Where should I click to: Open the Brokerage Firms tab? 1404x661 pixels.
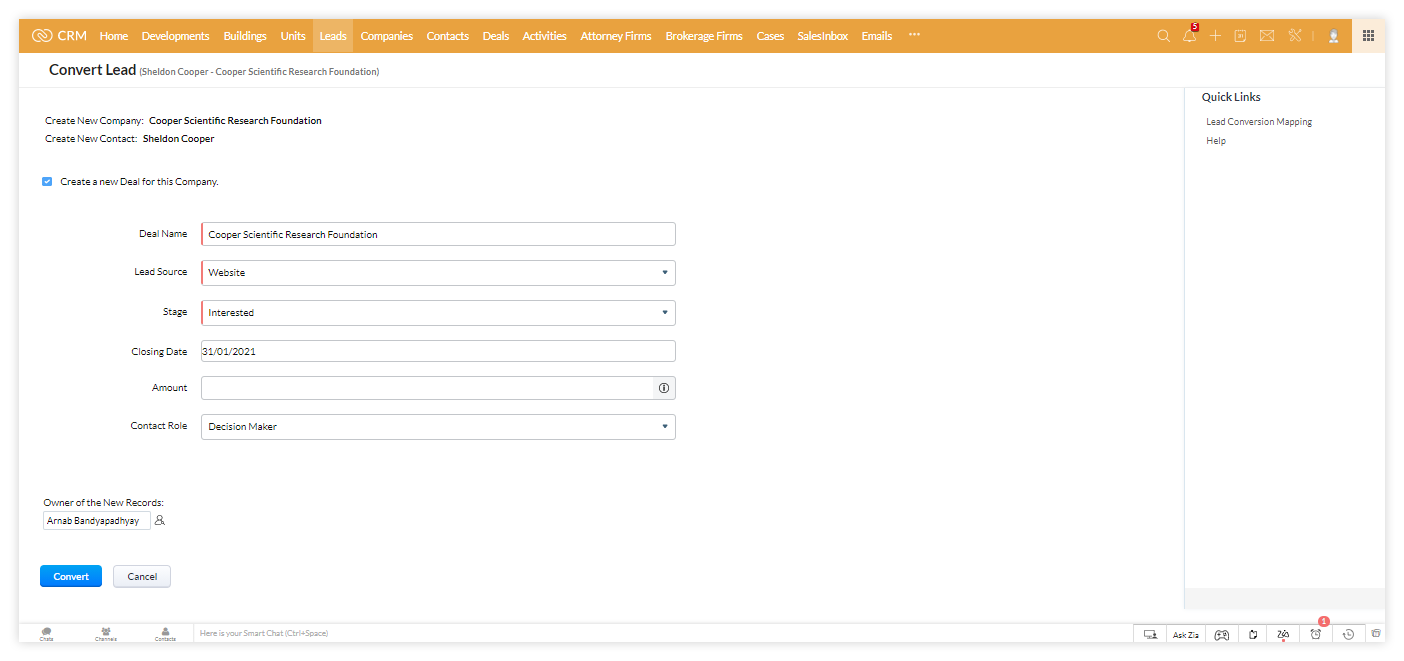(704, 36)
